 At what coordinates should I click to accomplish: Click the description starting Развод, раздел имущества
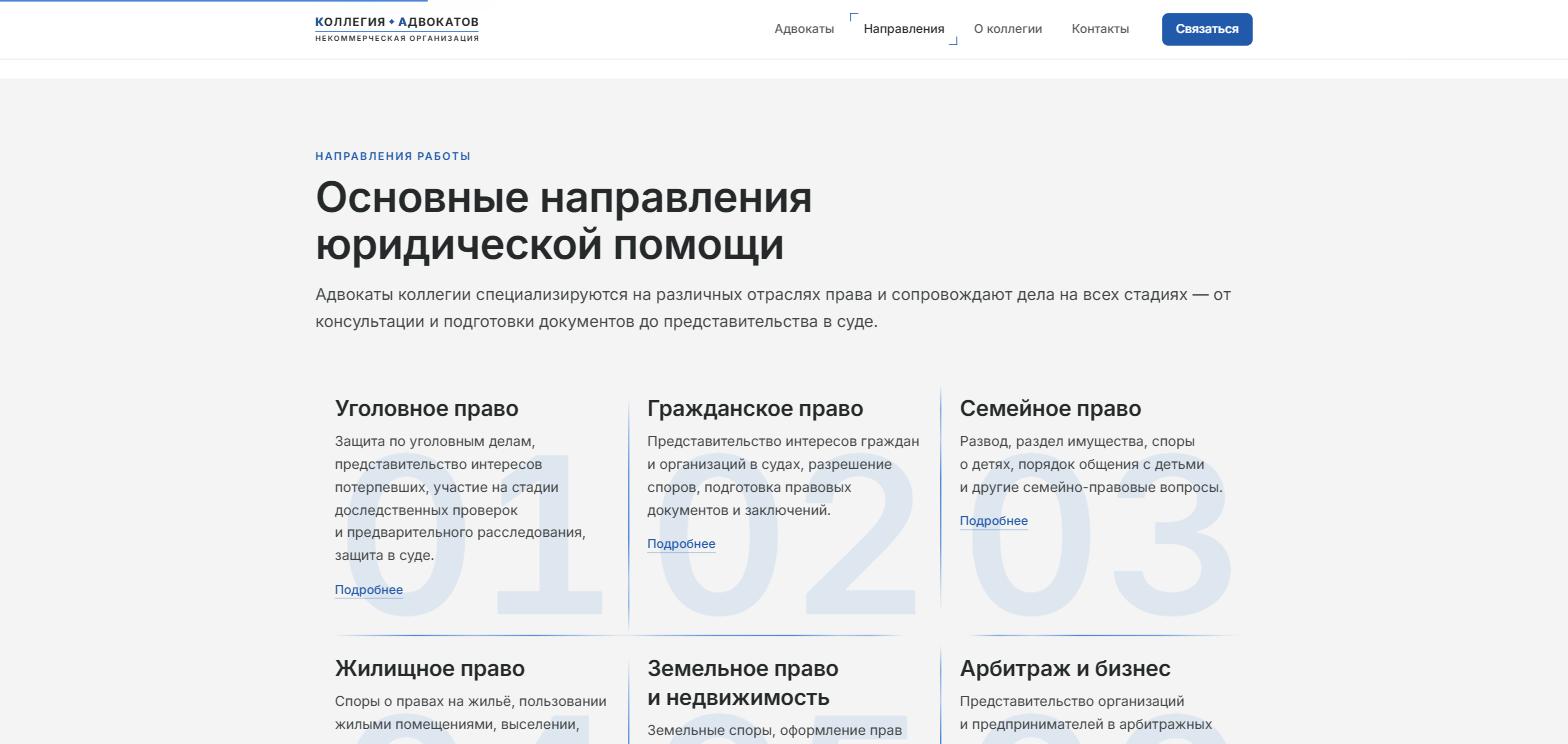(1091, 464)
